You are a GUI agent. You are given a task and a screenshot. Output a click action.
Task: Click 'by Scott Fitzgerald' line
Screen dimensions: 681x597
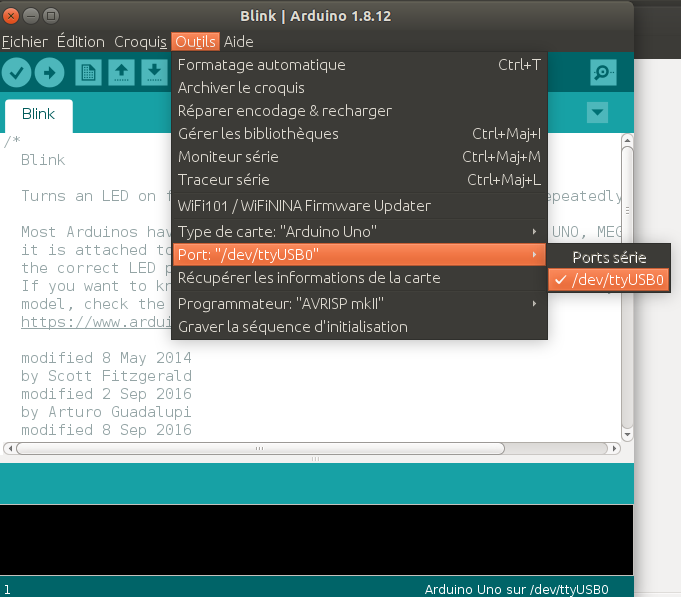click(106, 376)
